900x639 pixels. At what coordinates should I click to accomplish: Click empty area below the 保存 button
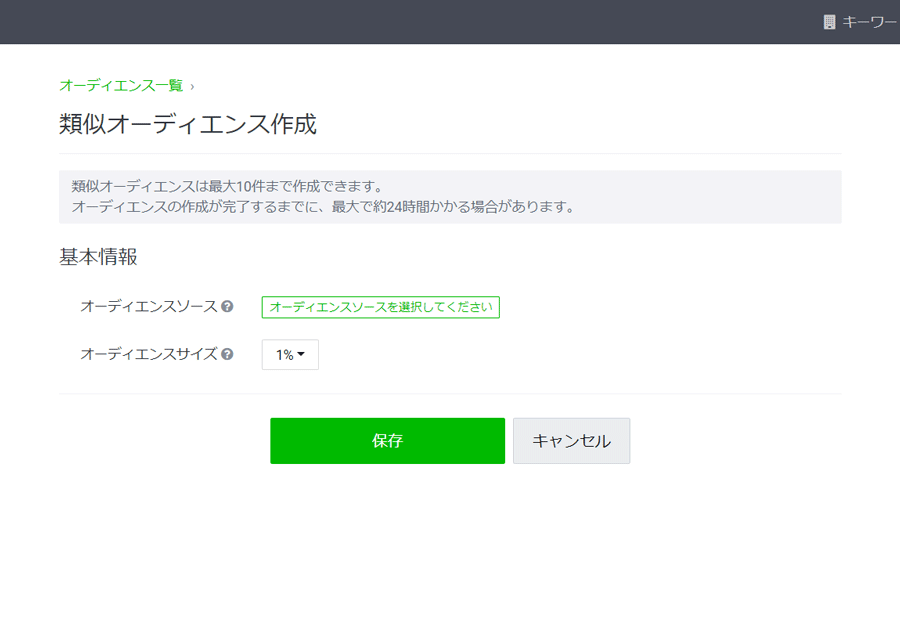click(387, 545)
